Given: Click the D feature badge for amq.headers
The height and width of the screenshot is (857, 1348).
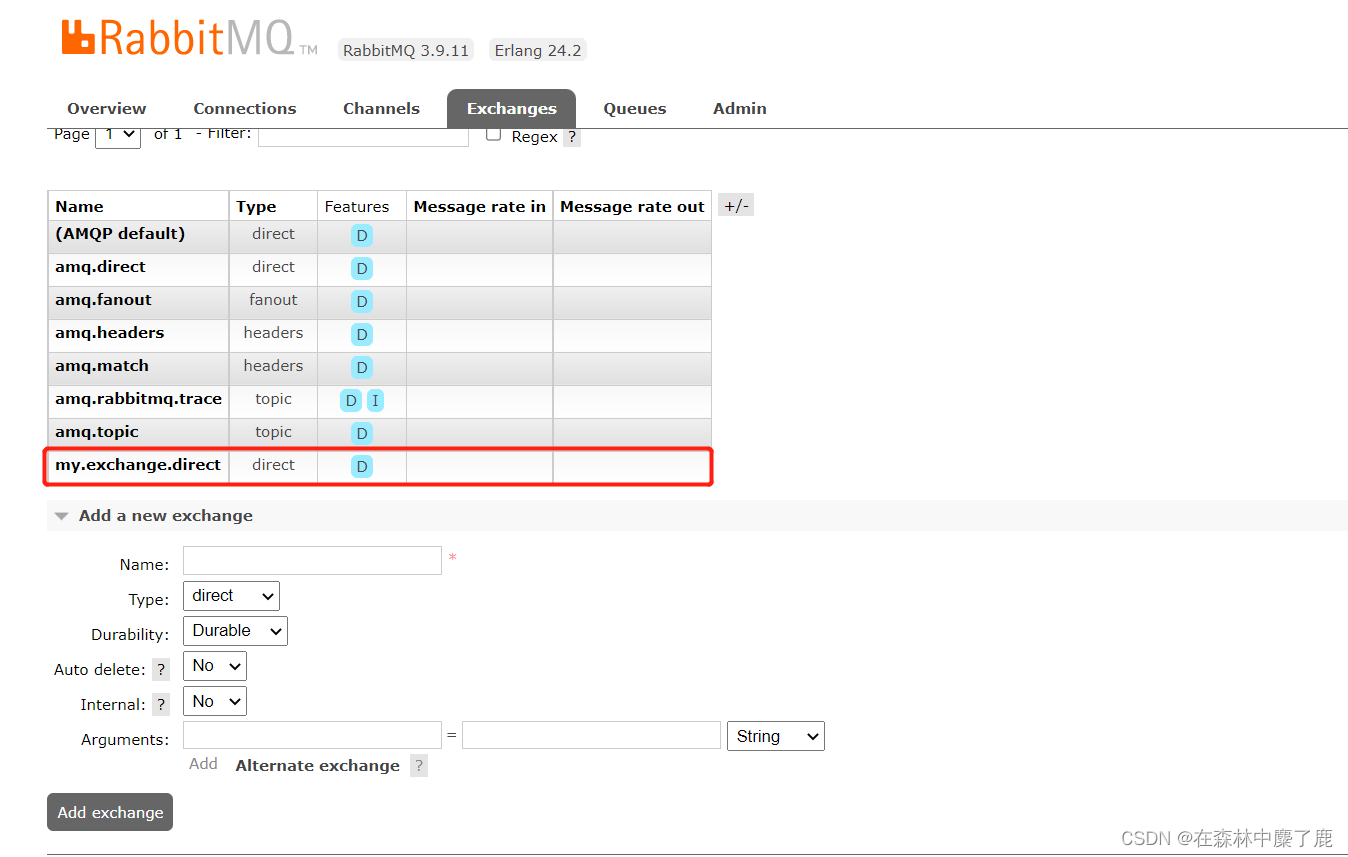Looking at the screenshot, I should [362, 335].
